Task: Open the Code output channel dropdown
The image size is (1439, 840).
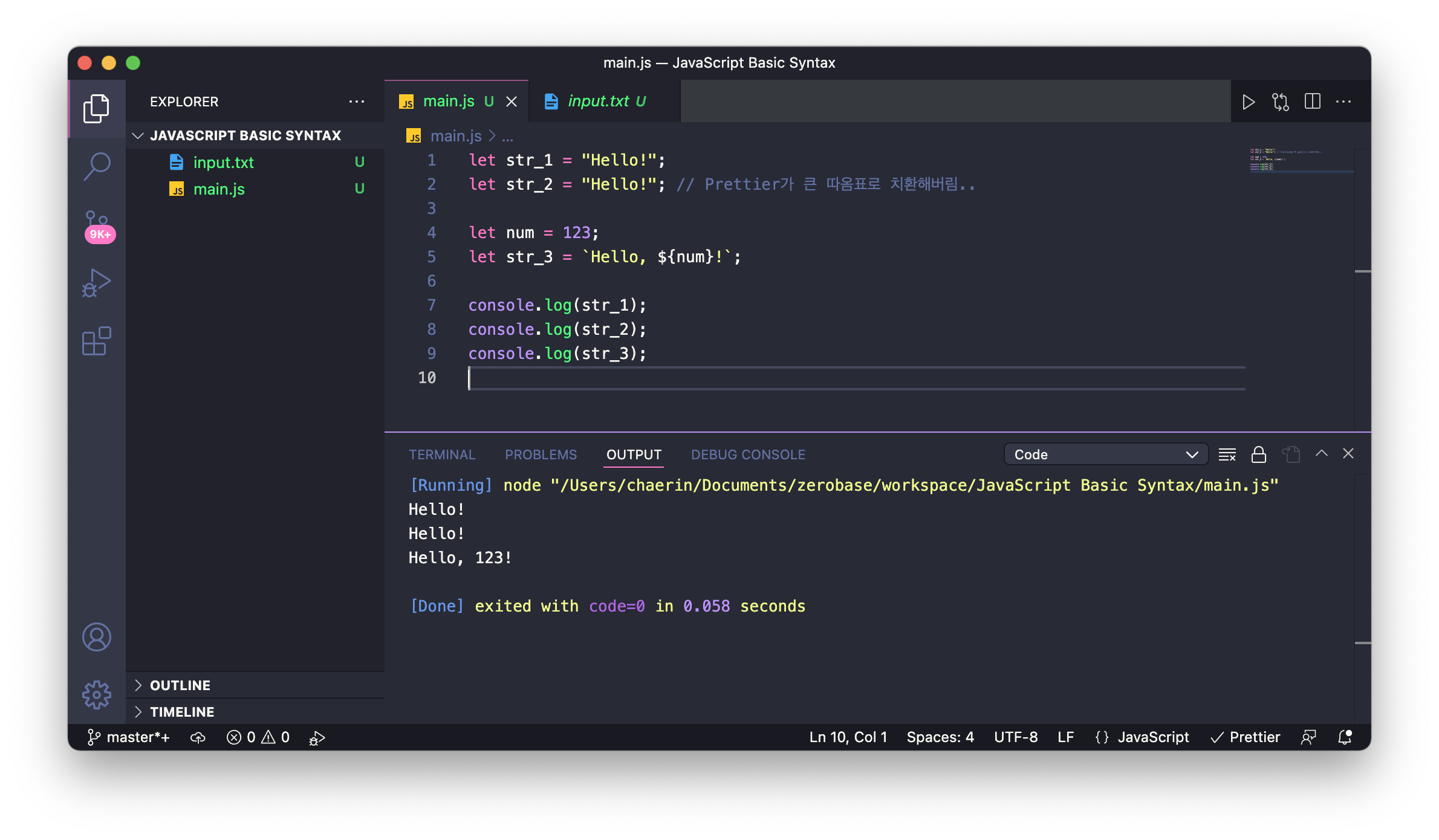Action: [x=1105, y=454]
